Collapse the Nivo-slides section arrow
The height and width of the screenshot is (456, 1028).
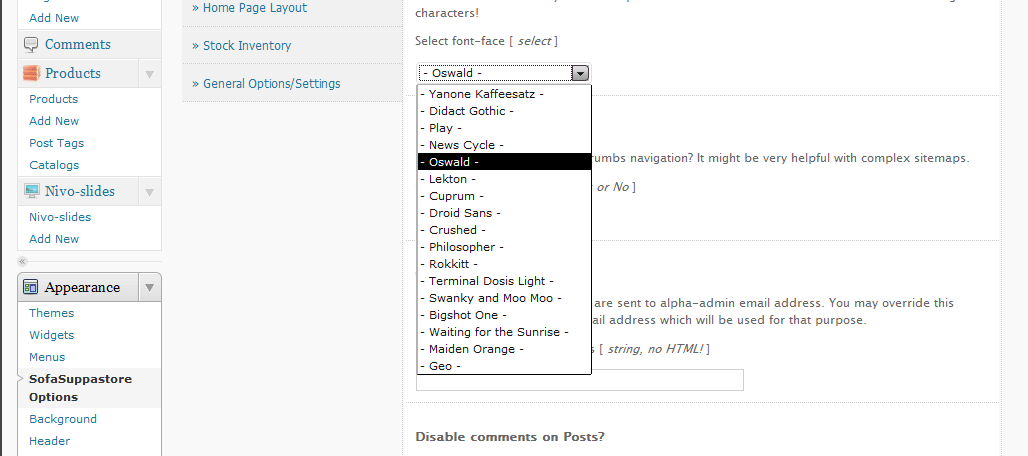click(149, 191)
